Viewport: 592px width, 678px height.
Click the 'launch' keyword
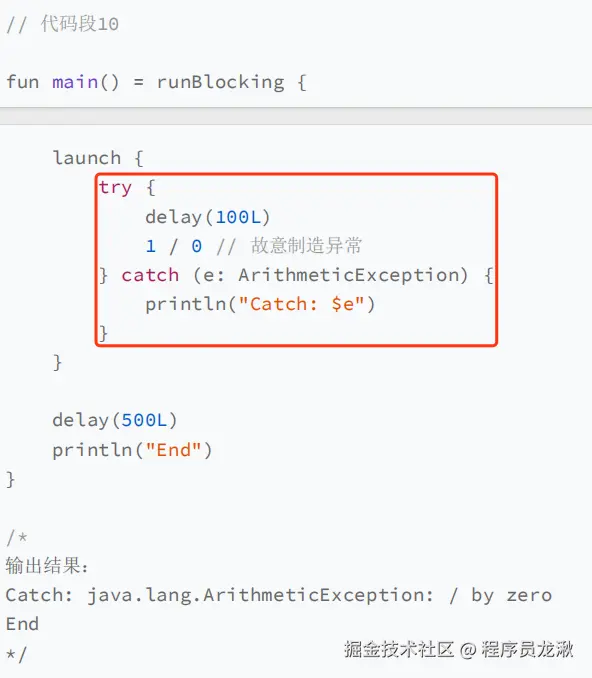point(86,157)
